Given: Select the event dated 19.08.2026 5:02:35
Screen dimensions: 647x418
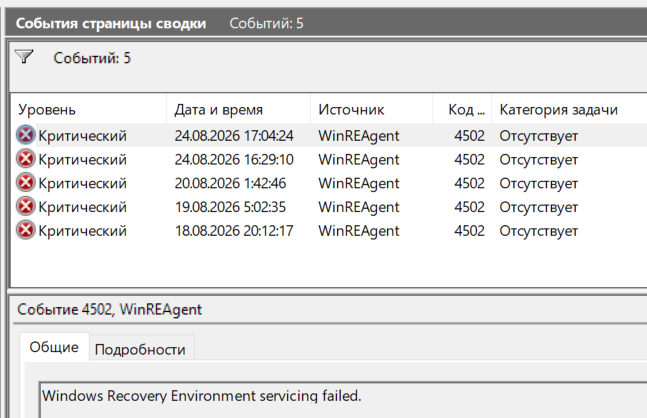Looking at the screenshot, I should click(329, 207).
